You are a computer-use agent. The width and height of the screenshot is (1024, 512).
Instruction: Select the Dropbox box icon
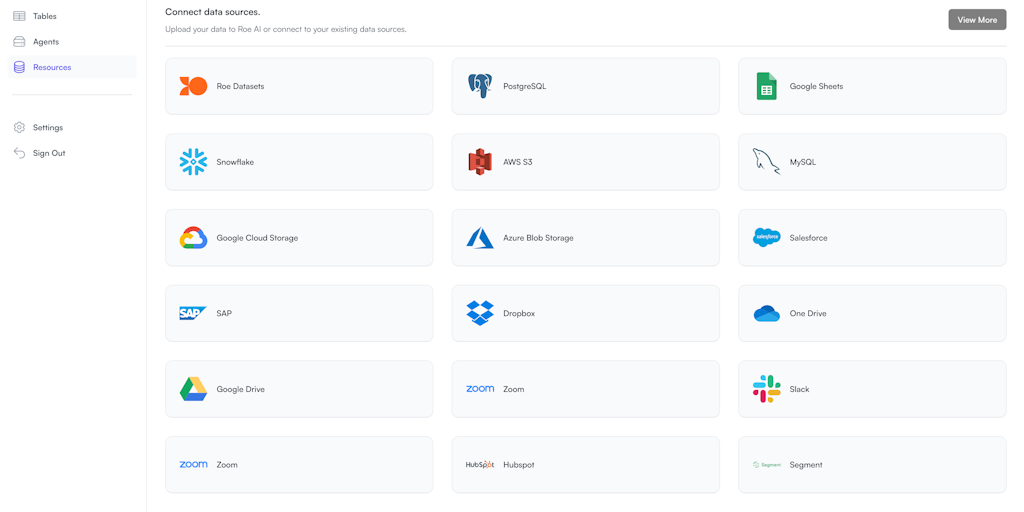coord(480,313)
